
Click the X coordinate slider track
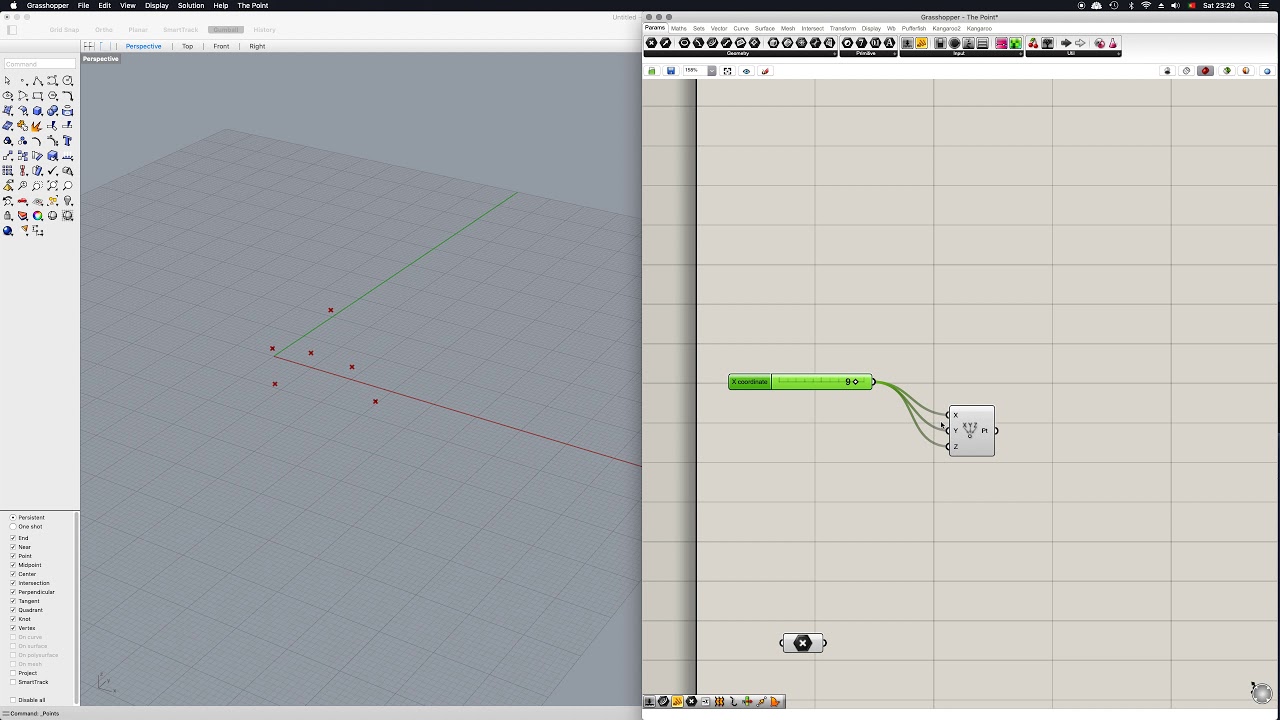[x=821, y=381]
